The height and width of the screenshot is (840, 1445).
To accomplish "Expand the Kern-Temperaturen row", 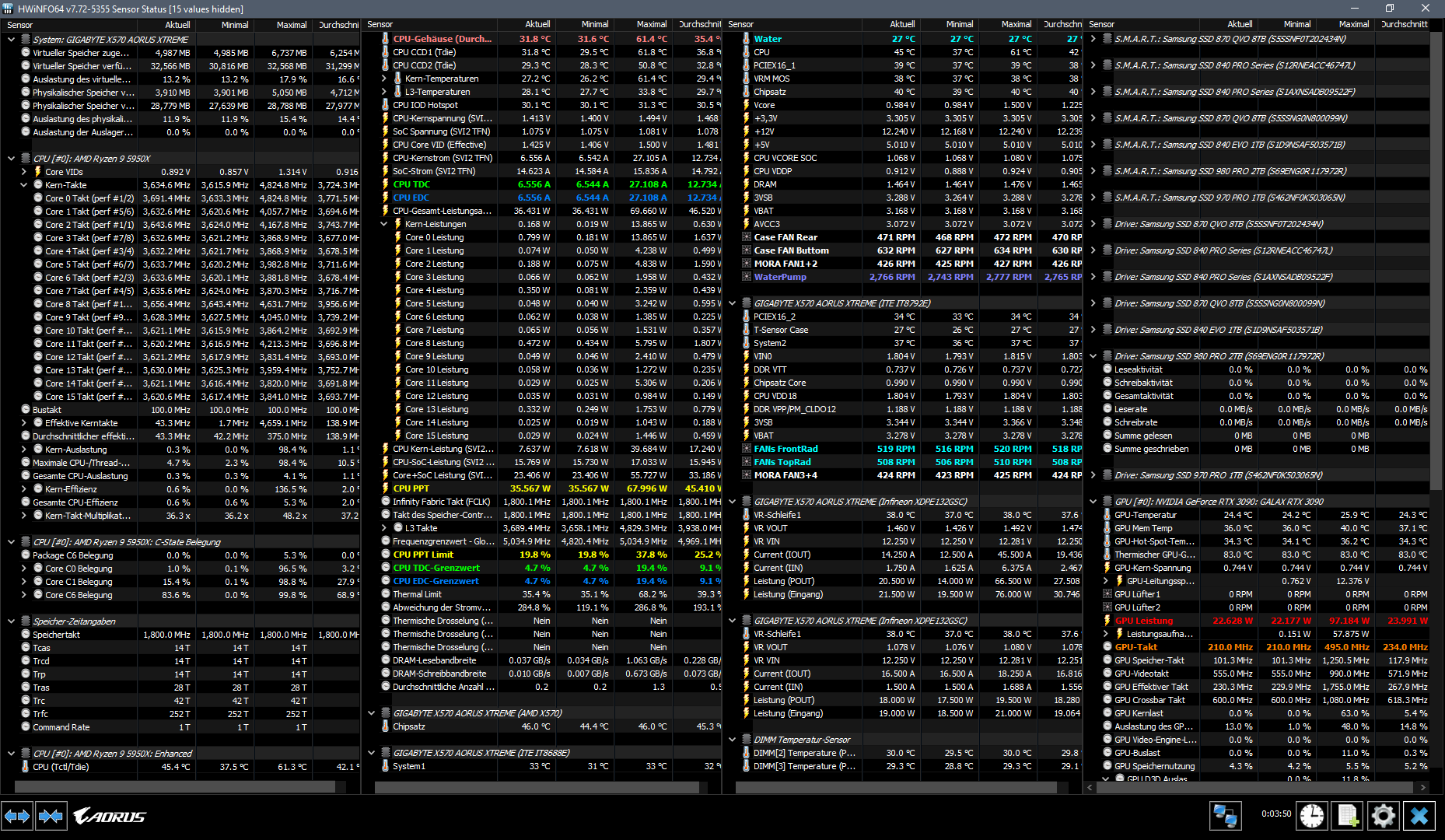I will click(383, 79).
